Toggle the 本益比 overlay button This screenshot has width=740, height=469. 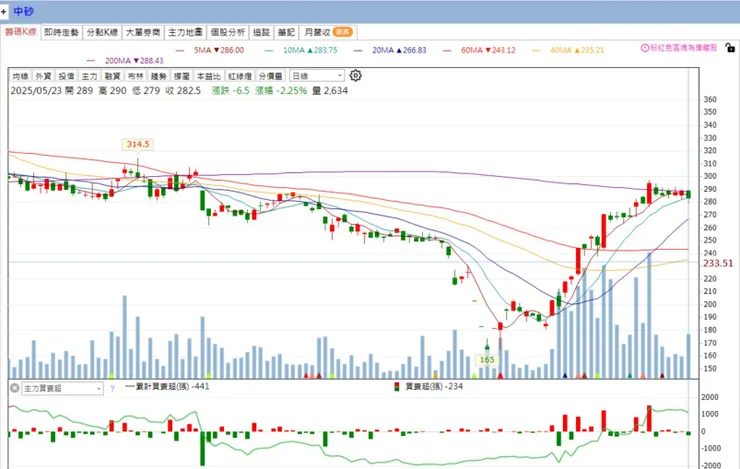pos(209,76)
